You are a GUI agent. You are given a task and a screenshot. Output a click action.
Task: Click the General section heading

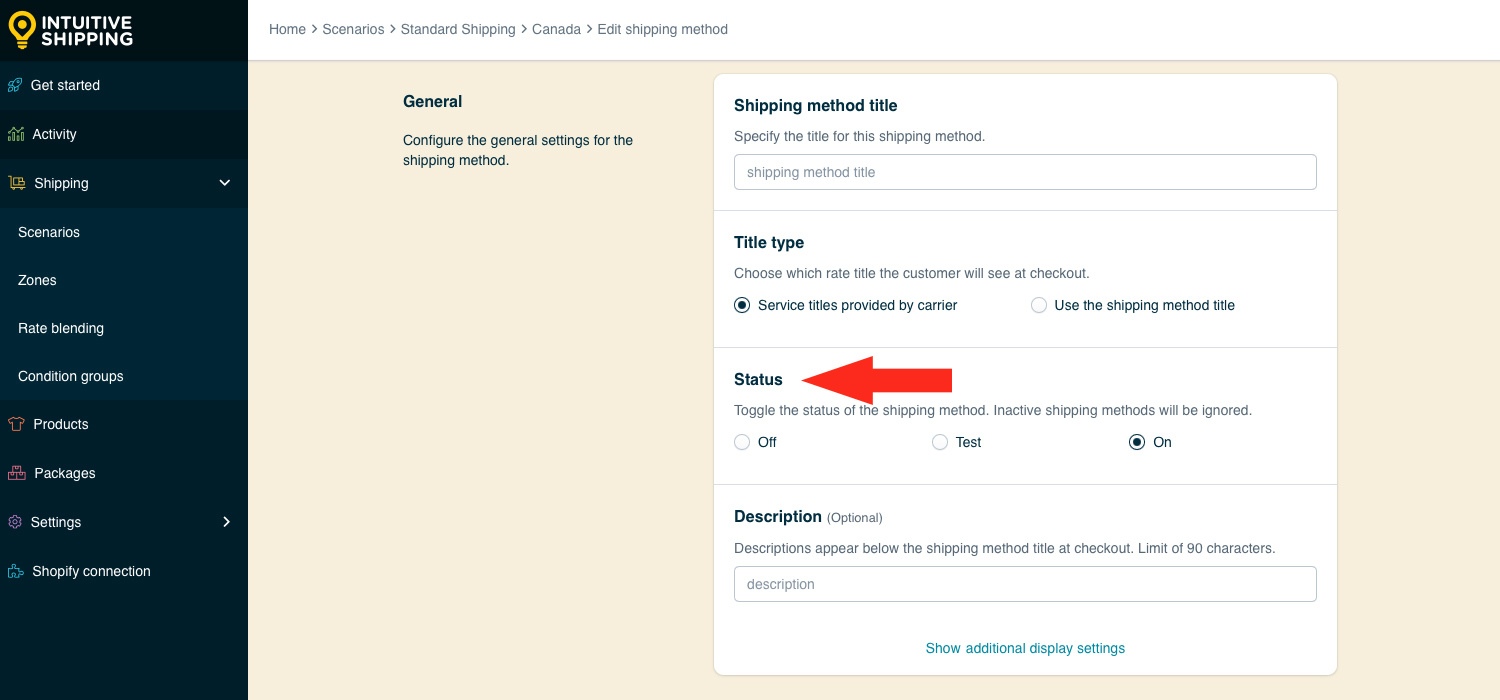click(x=432, y=101)
